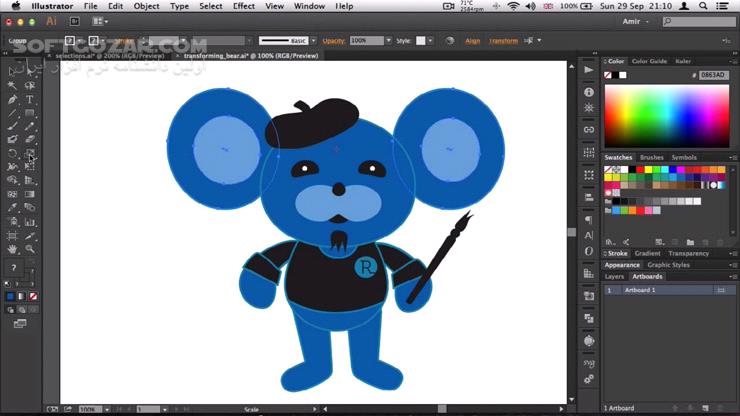
Task: Click the Transform link in control bar
Action: coord(503,41)
